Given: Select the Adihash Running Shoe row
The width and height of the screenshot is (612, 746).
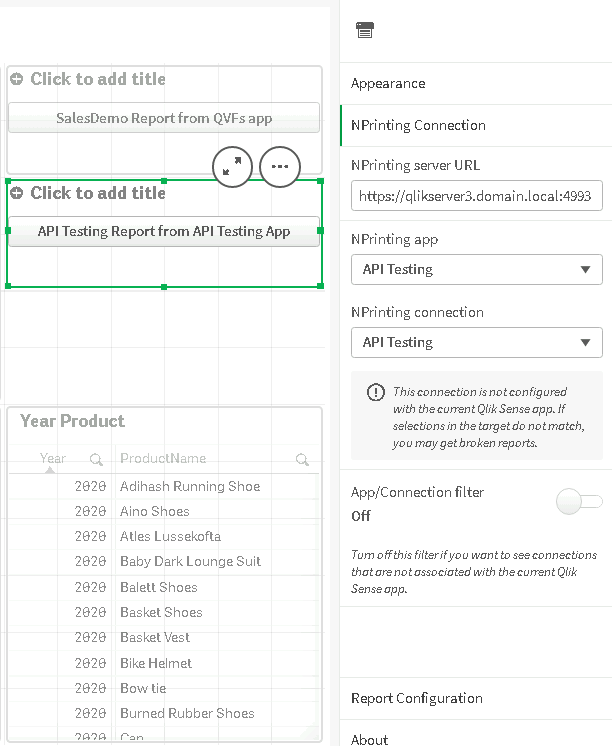Looking at the screenshot, I should pyautogui.click(x=190, y=487).
